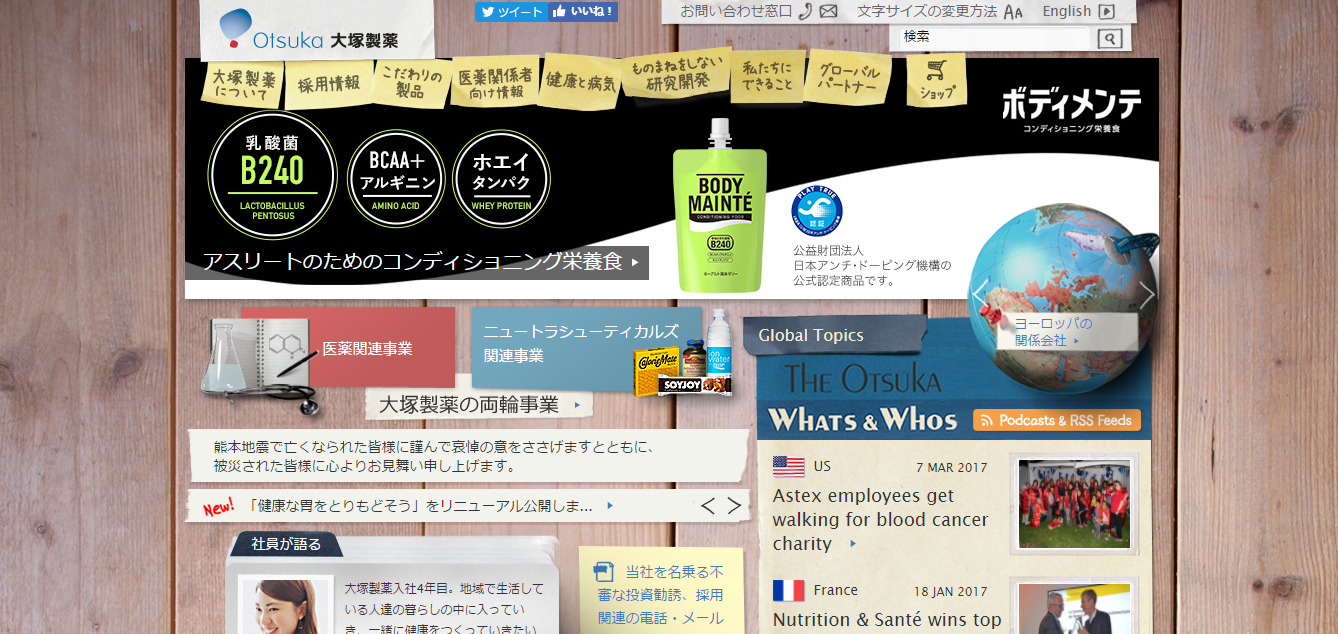Click the France flag icon
Image resolution: width=1338 pixels, height=634 pixels.
[x=788, y=591]
